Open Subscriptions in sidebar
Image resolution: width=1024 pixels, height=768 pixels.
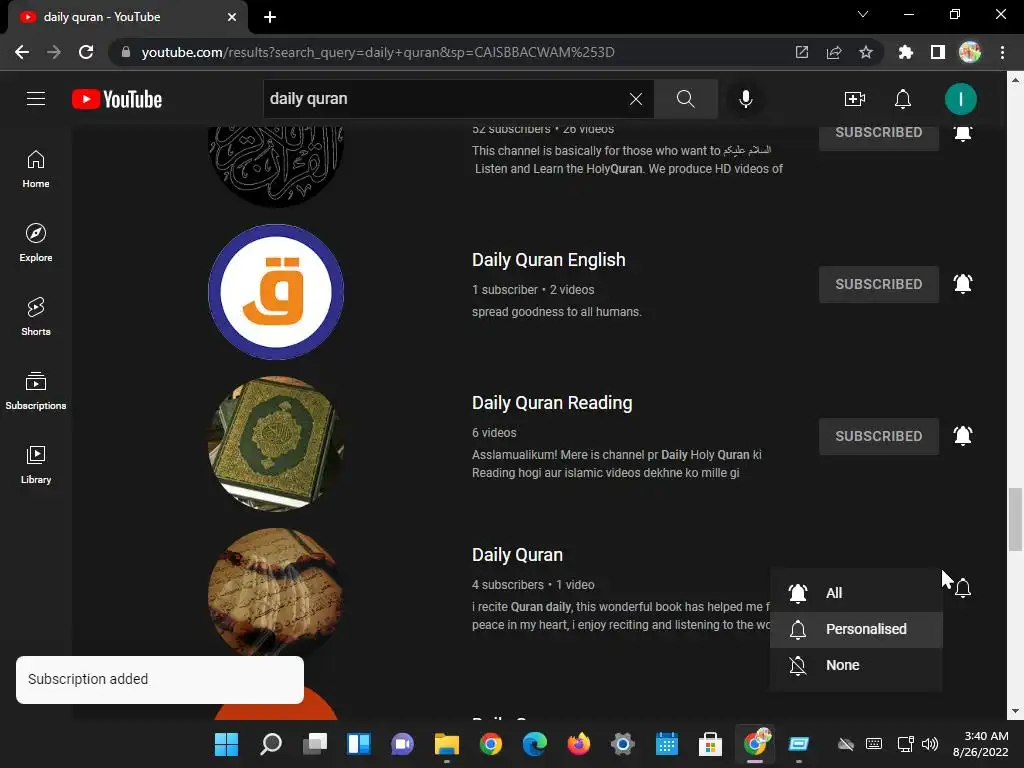[36, 391]
